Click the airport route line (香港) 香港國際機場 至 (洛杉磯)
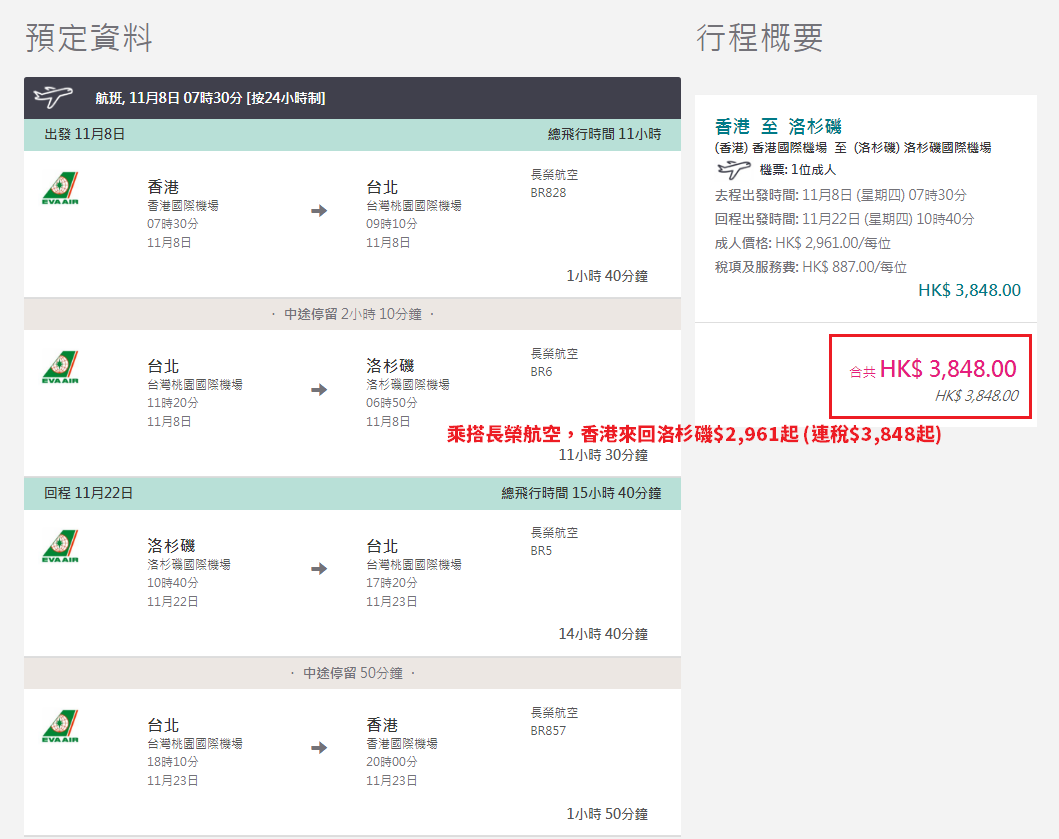 tap(853, 147)
